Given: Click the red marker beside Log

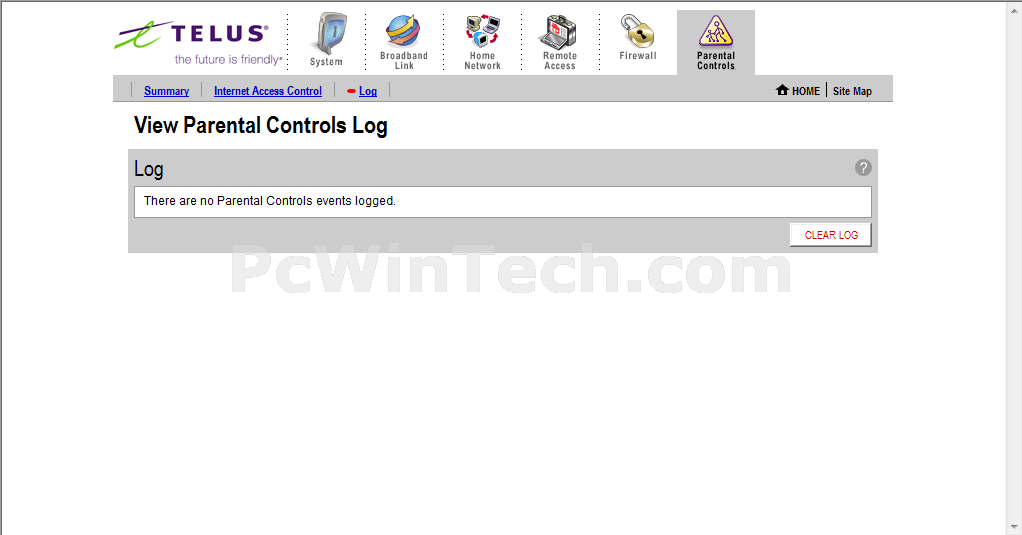Looking at the screenshot, I should click(351, 91).
